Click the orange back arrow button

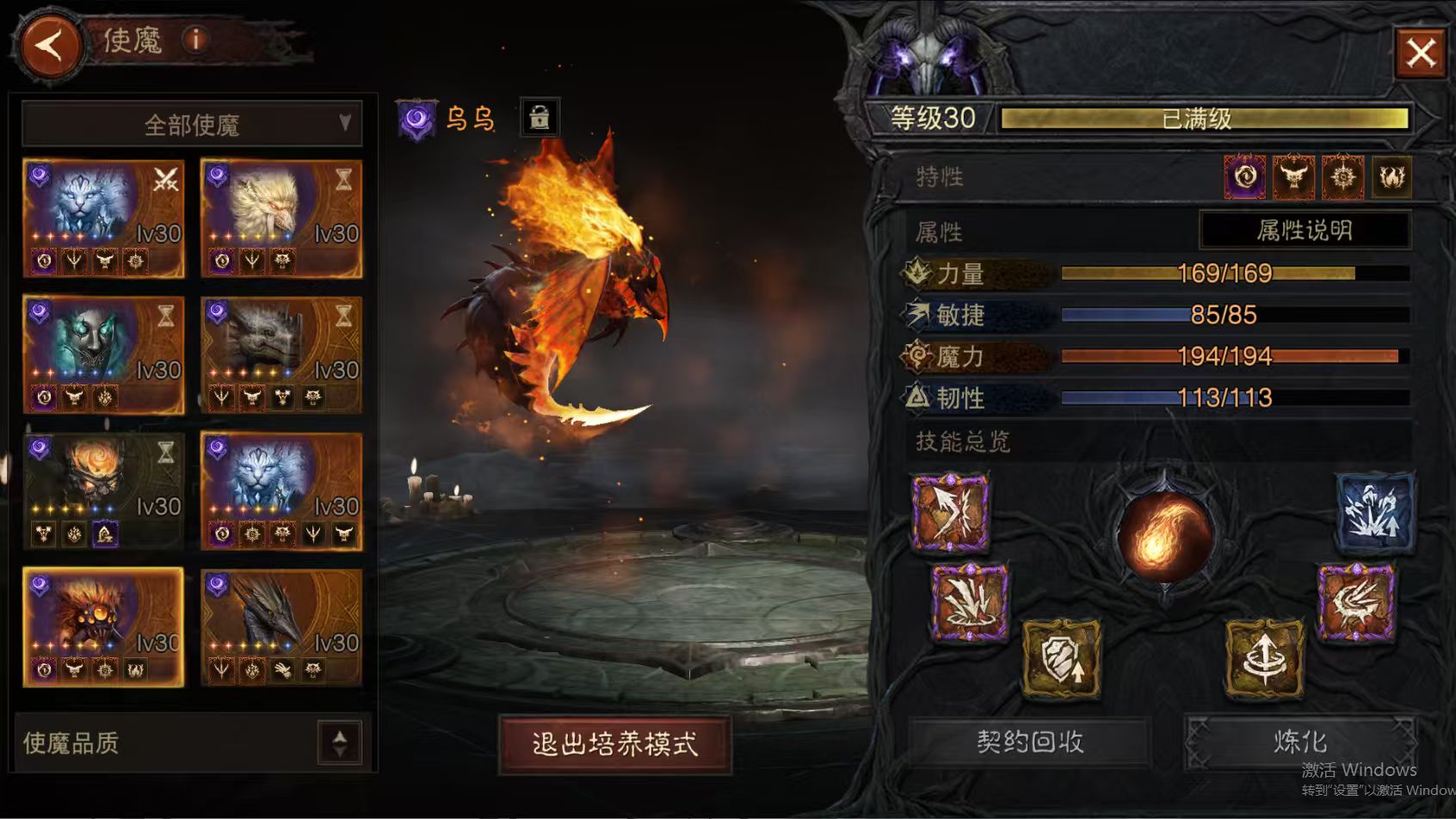tap(49, 45)
